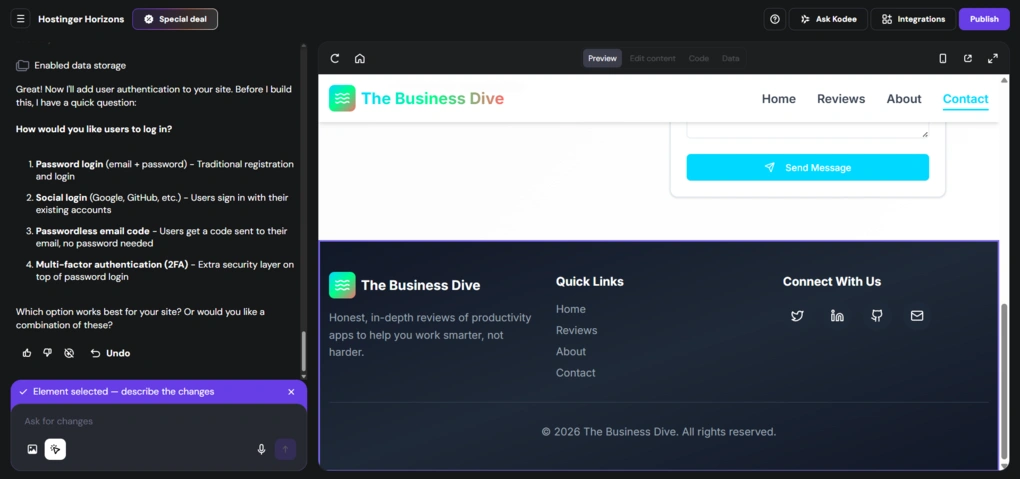Switch to the Data tab

click(x=731, y=59)
